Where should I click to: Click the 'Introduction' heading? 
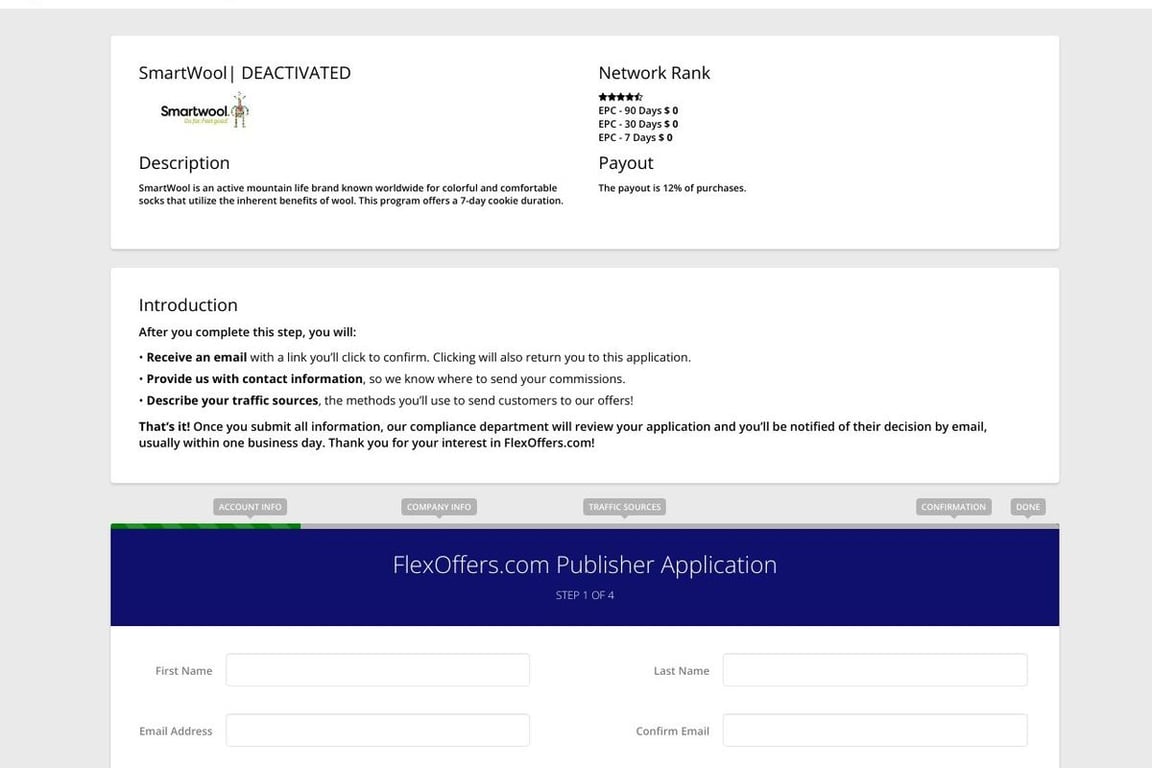pyautogui.click(x=188, y=305)
